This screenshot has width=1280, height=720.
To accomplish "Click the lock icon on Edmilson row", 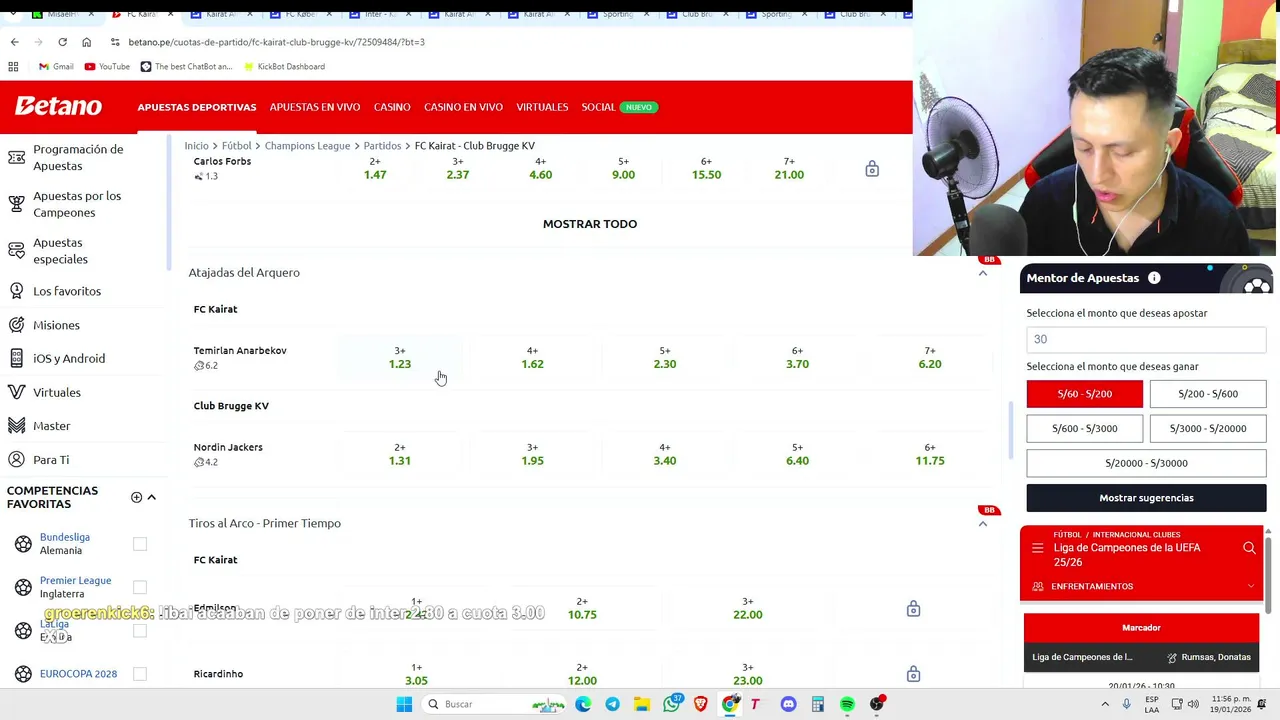I will tap(913, 609).
